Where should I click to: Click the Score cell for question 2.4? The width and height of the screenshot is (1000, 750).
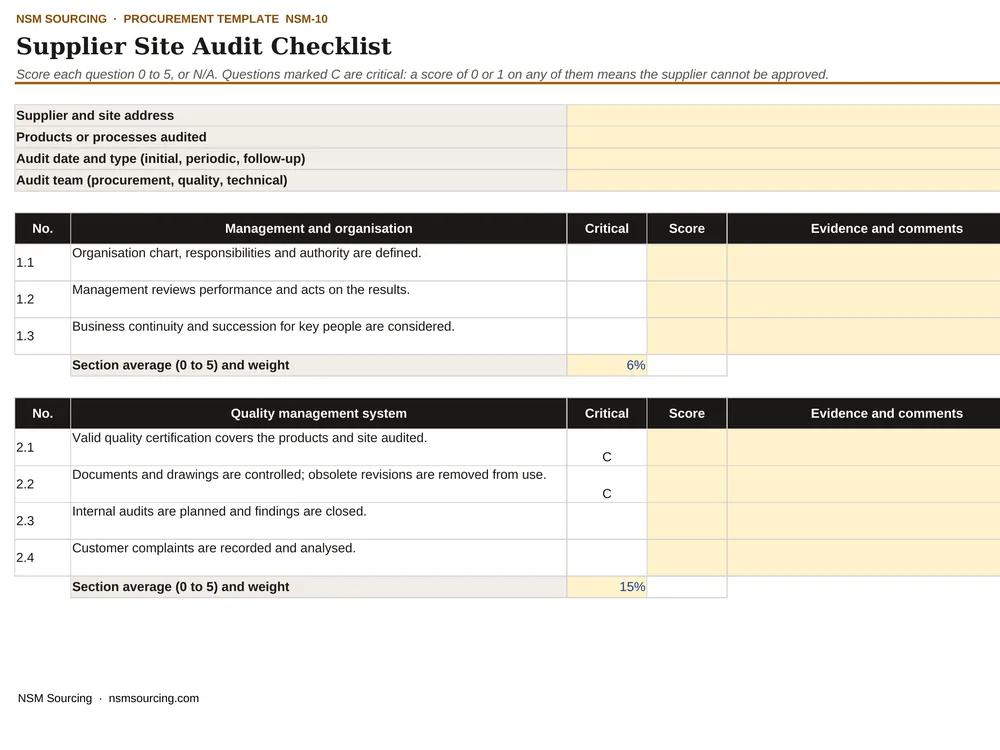687,558
